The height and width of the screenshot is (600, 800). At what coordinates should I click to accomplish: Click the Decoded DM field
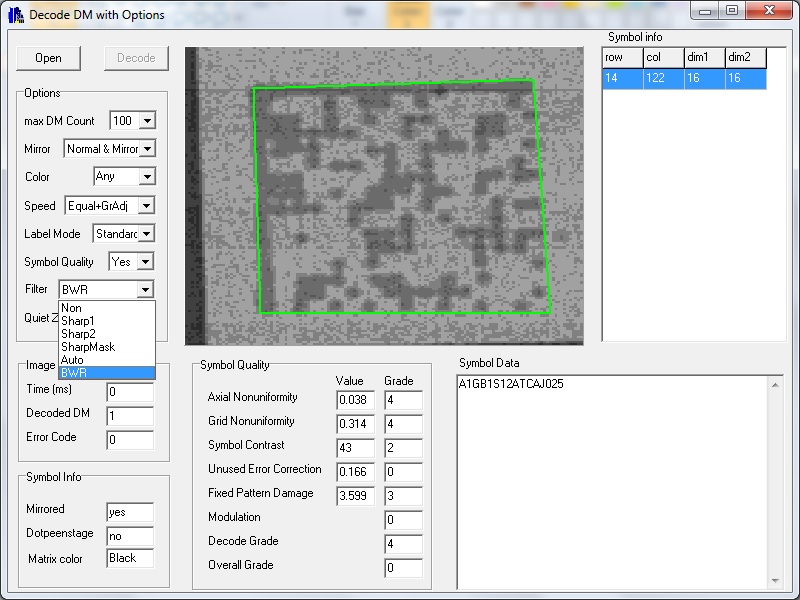click(130, 416)
